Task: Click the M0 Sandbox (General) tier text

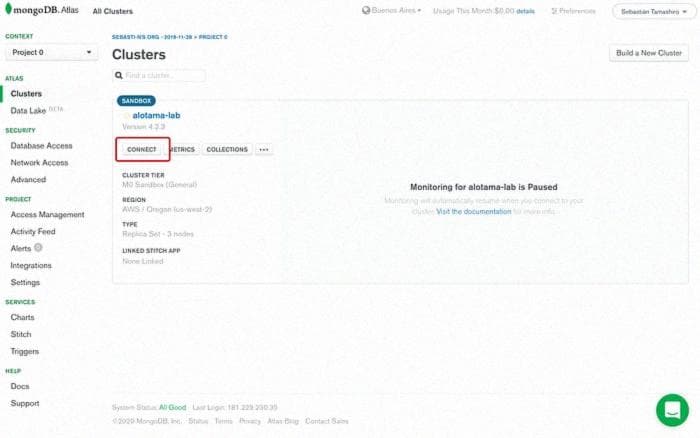Action: point(159,184)
